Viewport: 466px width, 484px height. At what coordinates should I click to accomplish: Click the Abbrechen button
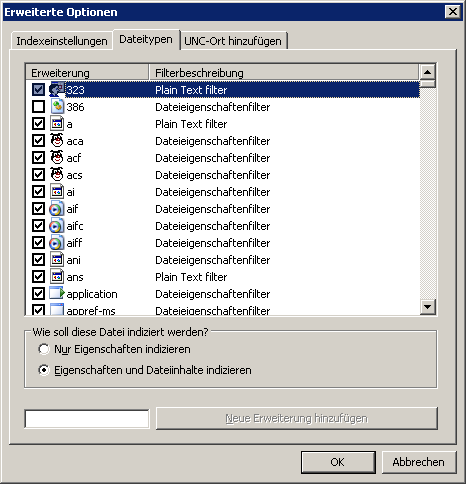[419, 462]
